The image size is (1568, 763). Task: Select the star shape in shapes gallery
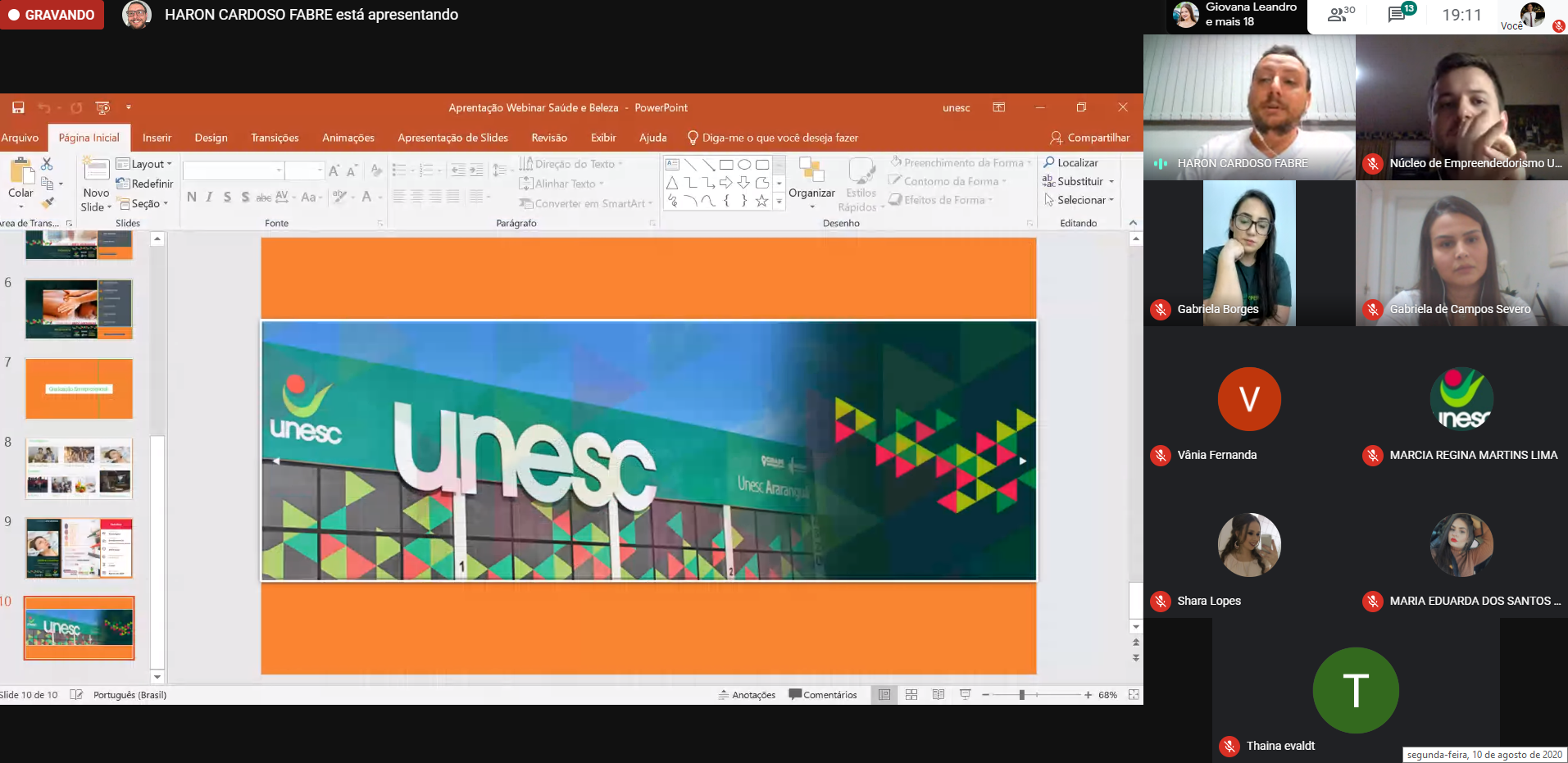pos(761,201)
